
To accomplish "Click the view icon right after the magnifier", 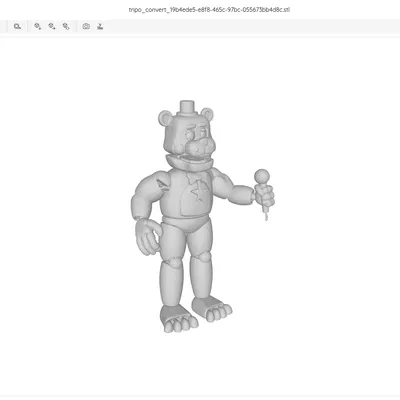I will pyautogui.click(x=38, y=26).
